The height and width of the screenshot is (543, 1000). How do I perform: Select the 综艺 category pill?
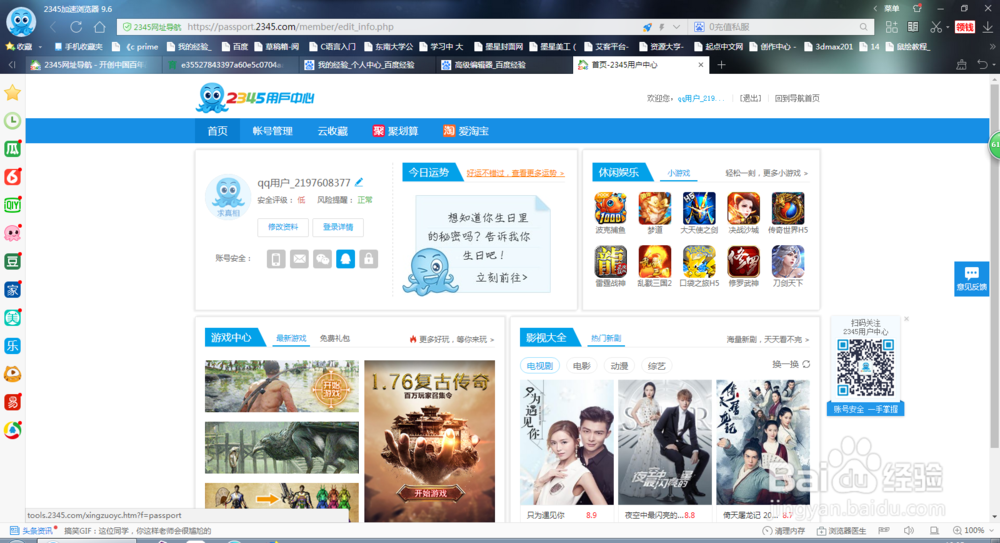(656, 366)
